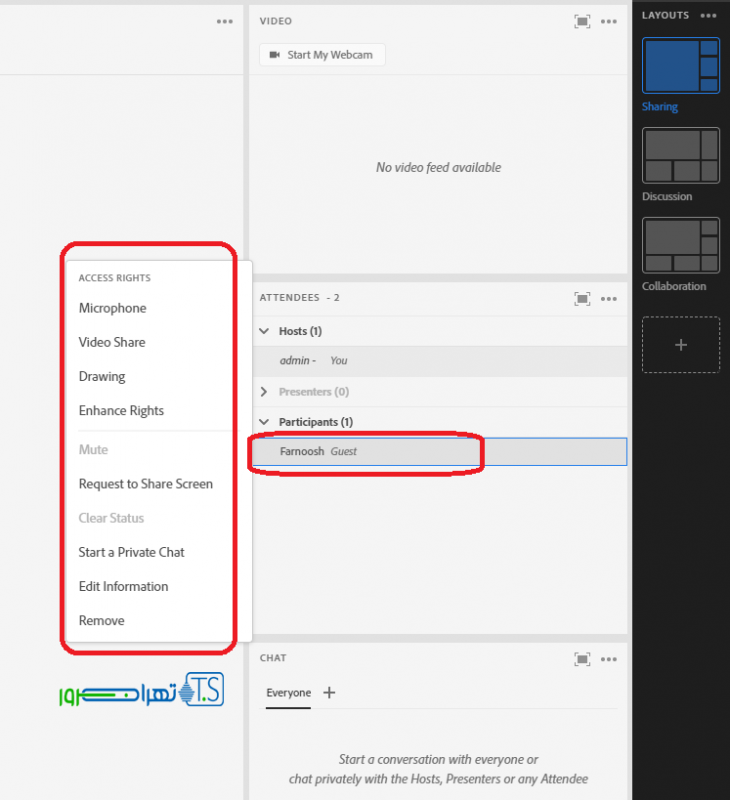Switch to the Collaboration layout thumbnail
The height and width of the screenshot is (800, 730).
tap(681, 245)
